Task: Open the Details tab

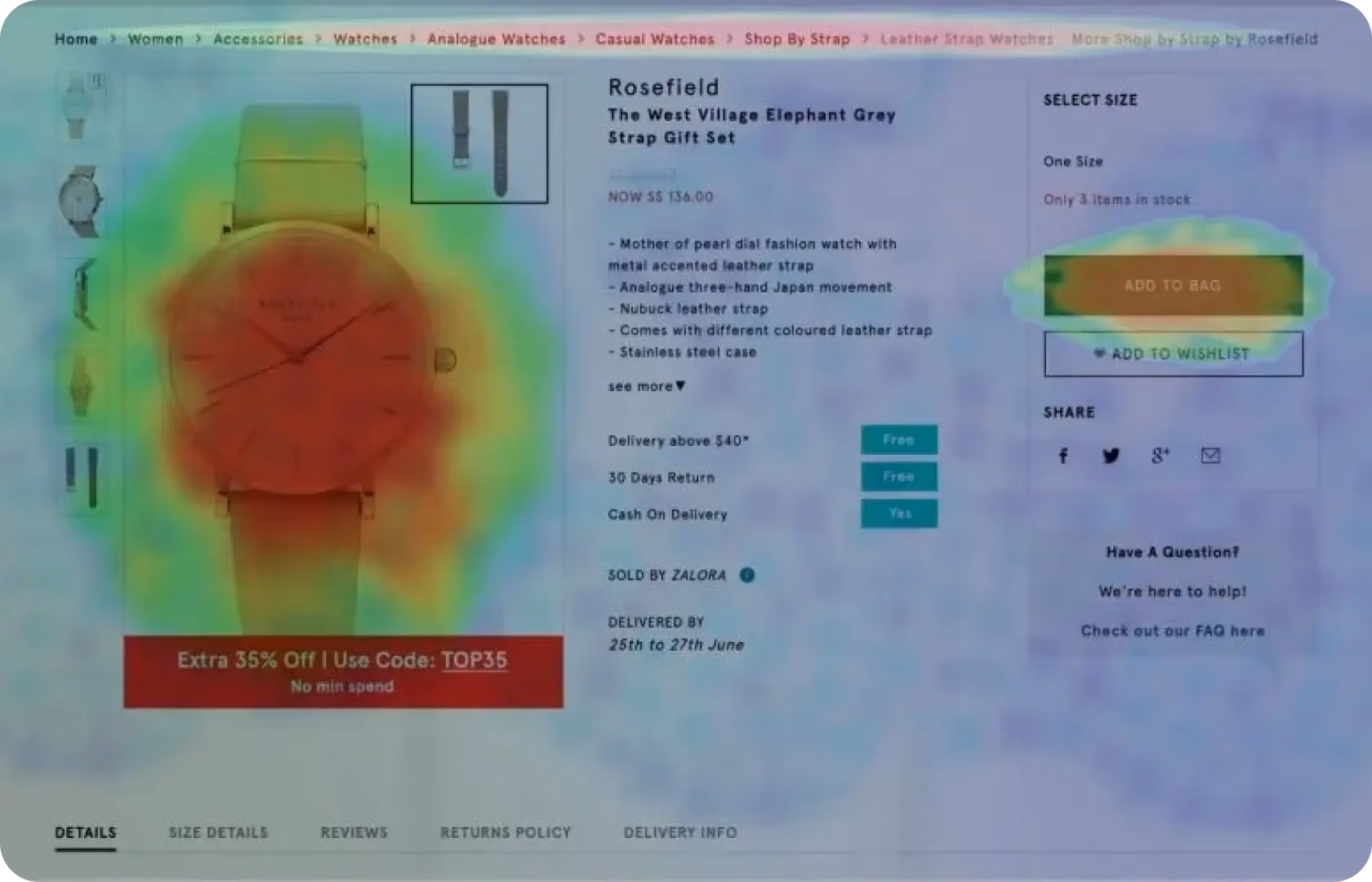Action: click(86, 833)
